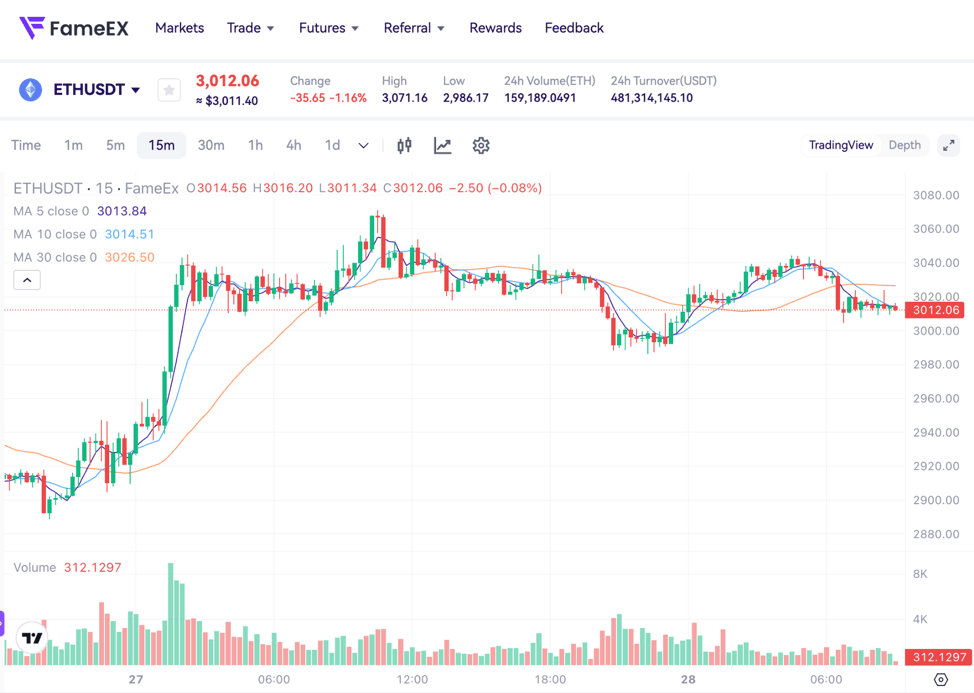Select the 1h timeframe tab
Viewport: 974px width, 693px height.
click(255, 146)
